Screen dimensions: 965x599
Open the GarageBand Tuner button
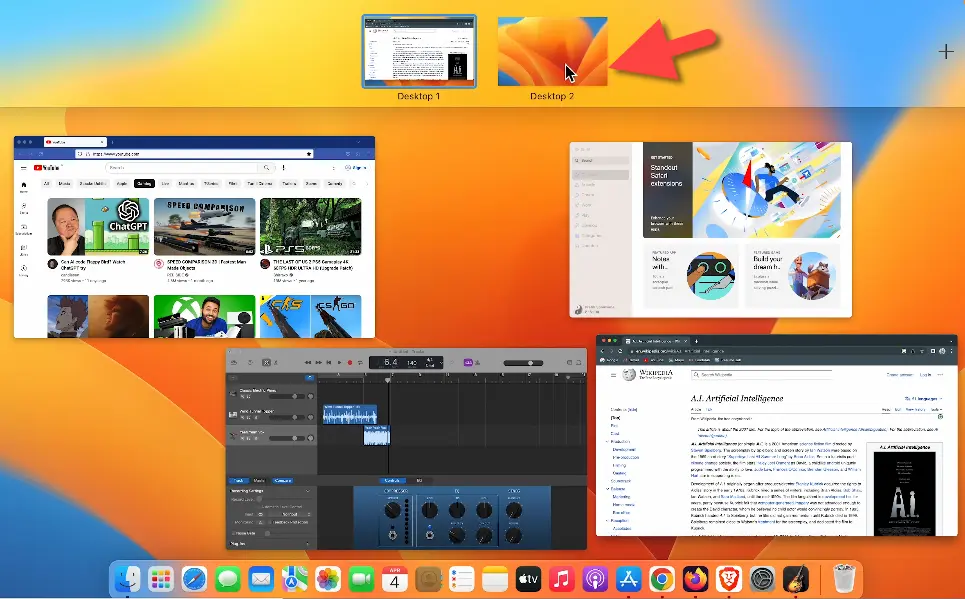tap(452, 363)
